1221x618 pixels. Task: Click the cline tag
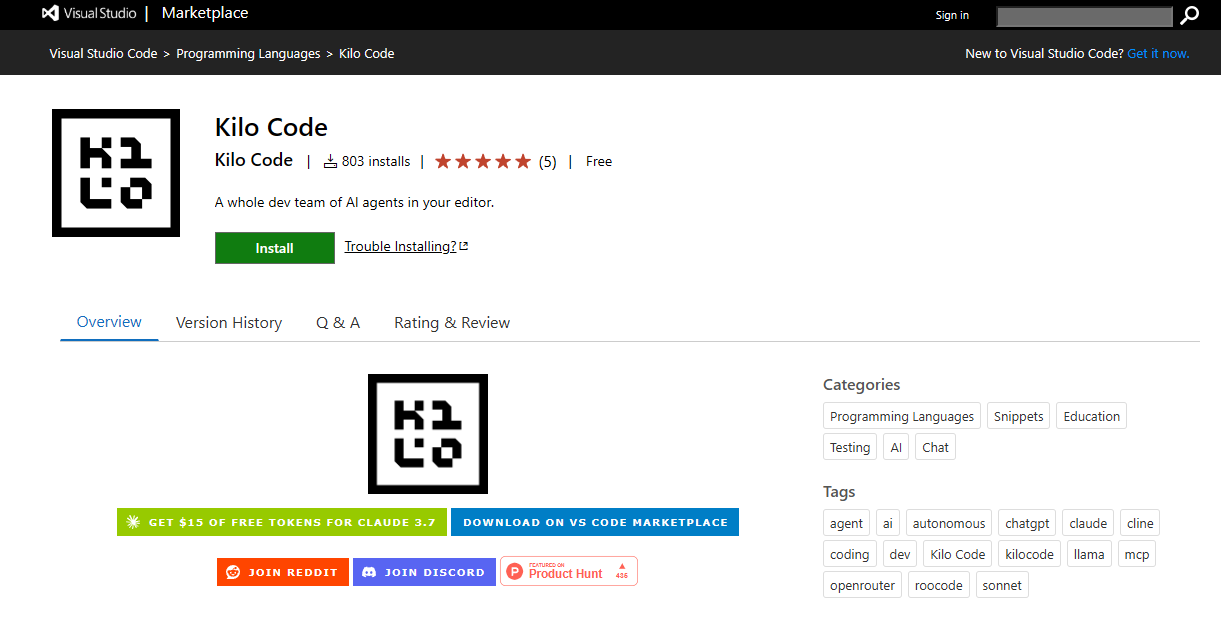(1140, 523)
